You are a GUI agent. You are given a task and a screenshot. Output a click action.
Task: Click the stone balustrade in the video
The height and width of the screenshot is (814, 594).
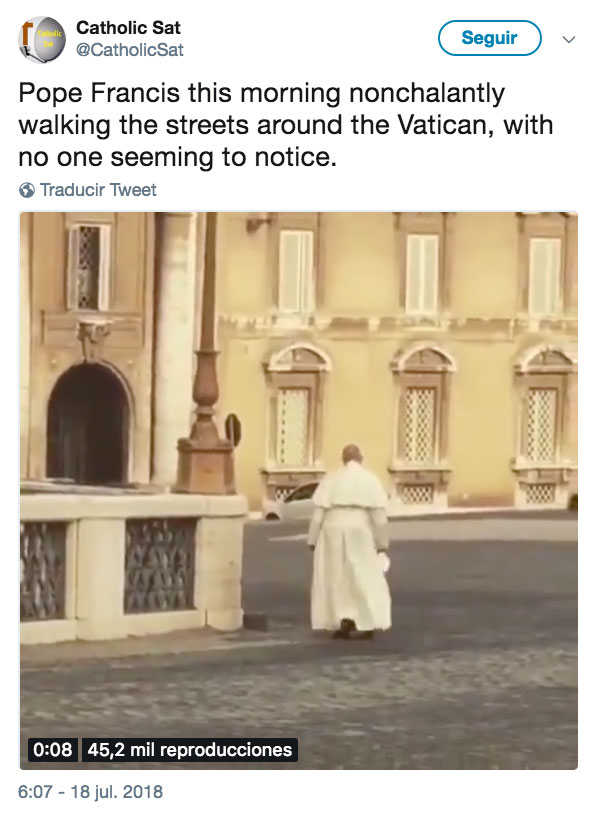[132, 566]
